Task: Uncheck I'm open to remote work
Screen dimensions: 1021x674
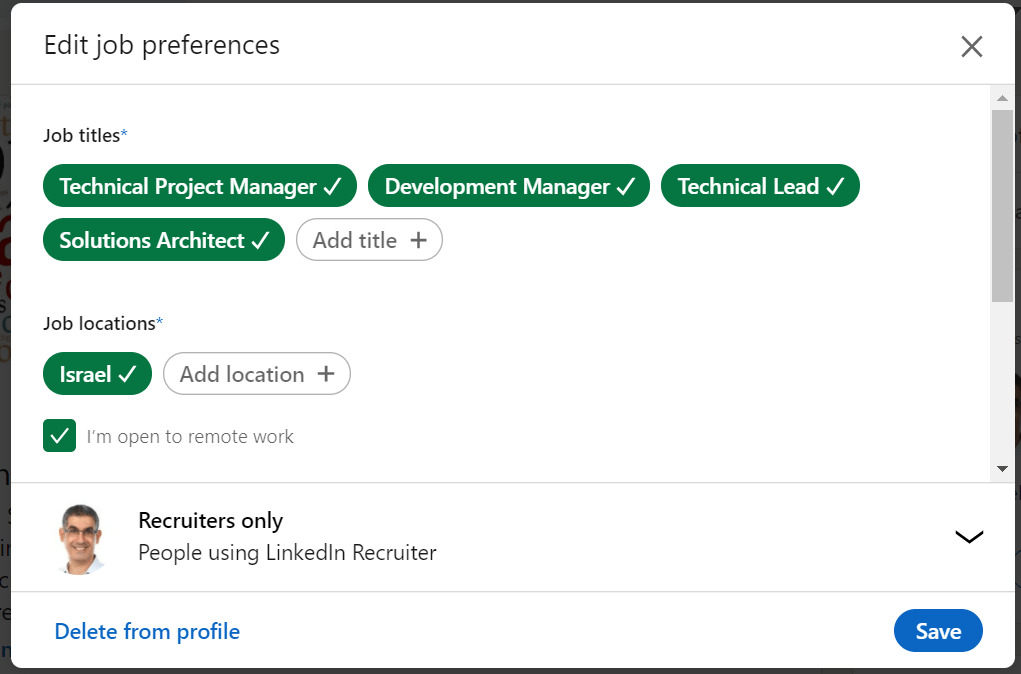Action: pos(60,436)
